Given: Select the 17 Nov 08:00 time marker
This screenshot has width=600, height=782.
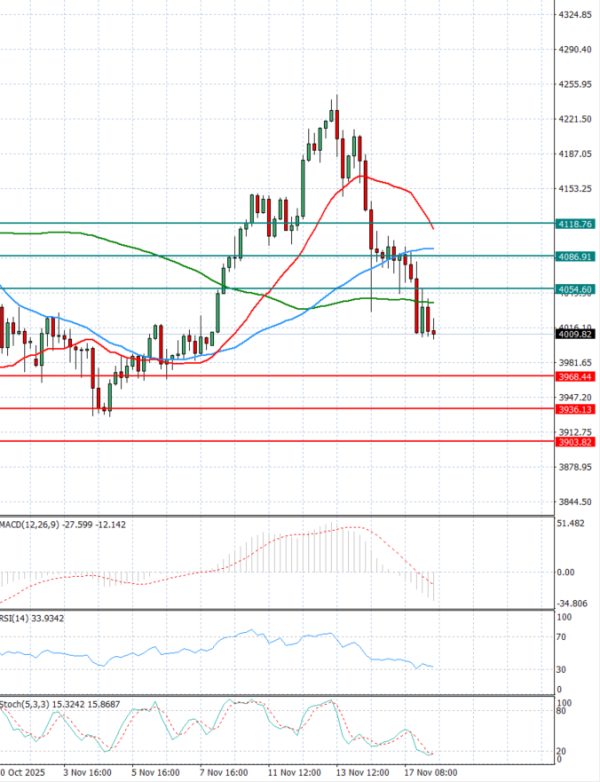Looking at the screenshot, I should point(430,773).
